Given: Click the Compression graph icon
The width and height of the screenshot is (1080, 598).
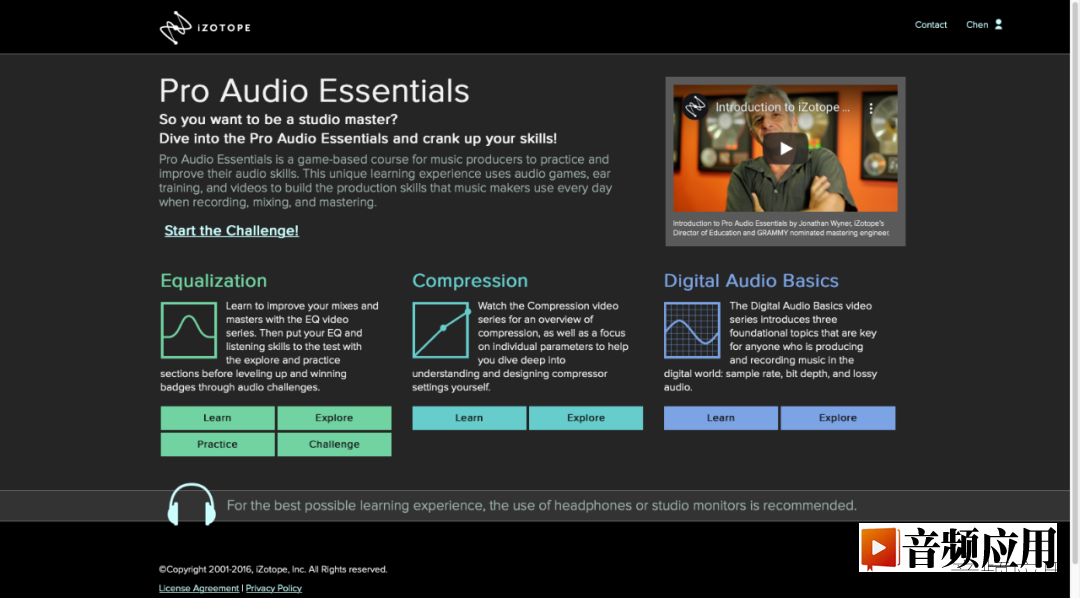Looking at the screenshot, I should [441, 330].
